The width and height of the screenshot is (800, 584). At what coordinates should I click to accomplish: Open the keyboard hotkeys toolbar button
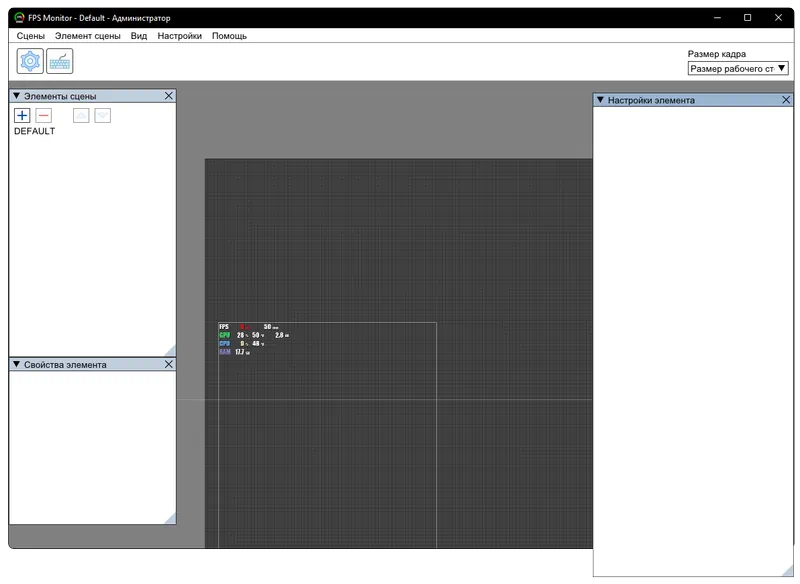(60, 61)
